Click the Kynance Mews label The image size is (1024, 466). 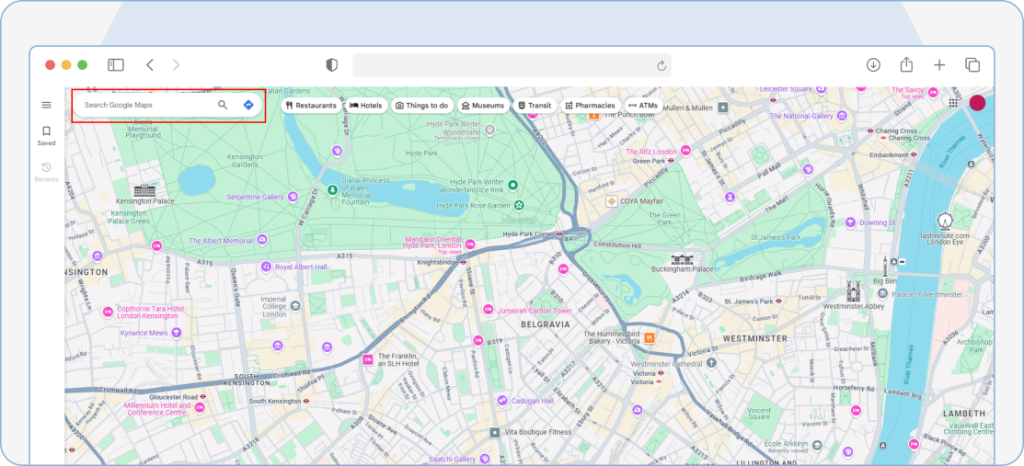(144, 333)
